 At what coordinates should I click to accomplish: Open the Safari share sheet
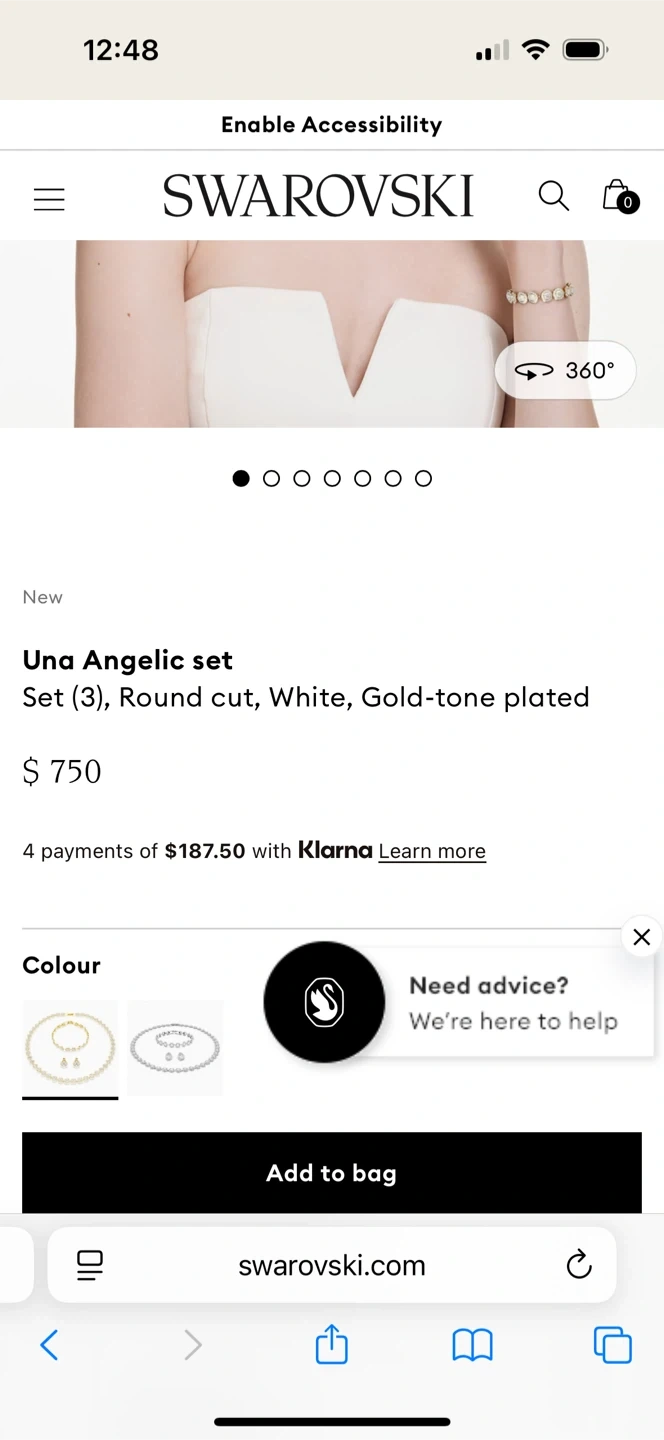pos(332,1345)
